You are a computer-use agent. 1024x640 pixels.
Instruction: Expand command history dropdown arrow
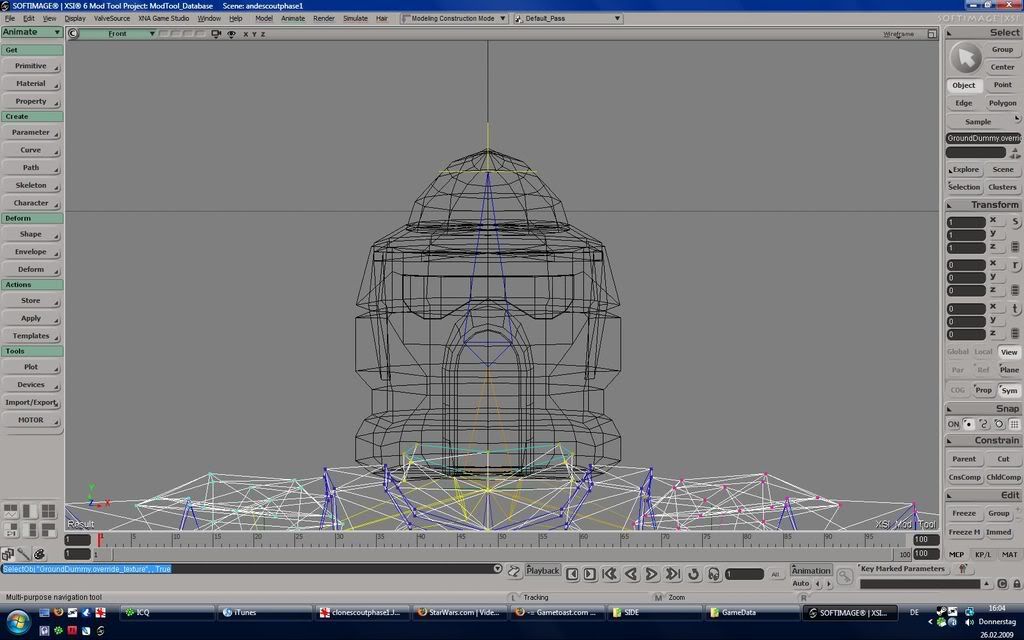point(498,569)
